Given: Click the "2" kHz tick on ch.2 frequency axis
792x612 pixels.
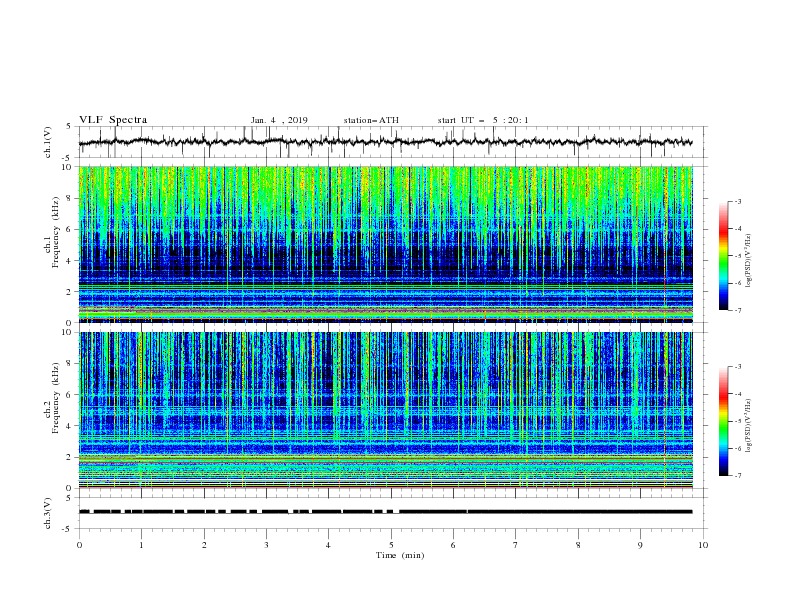Looking at the screenshot, I should pyautogui.click(x=70, y=457).
